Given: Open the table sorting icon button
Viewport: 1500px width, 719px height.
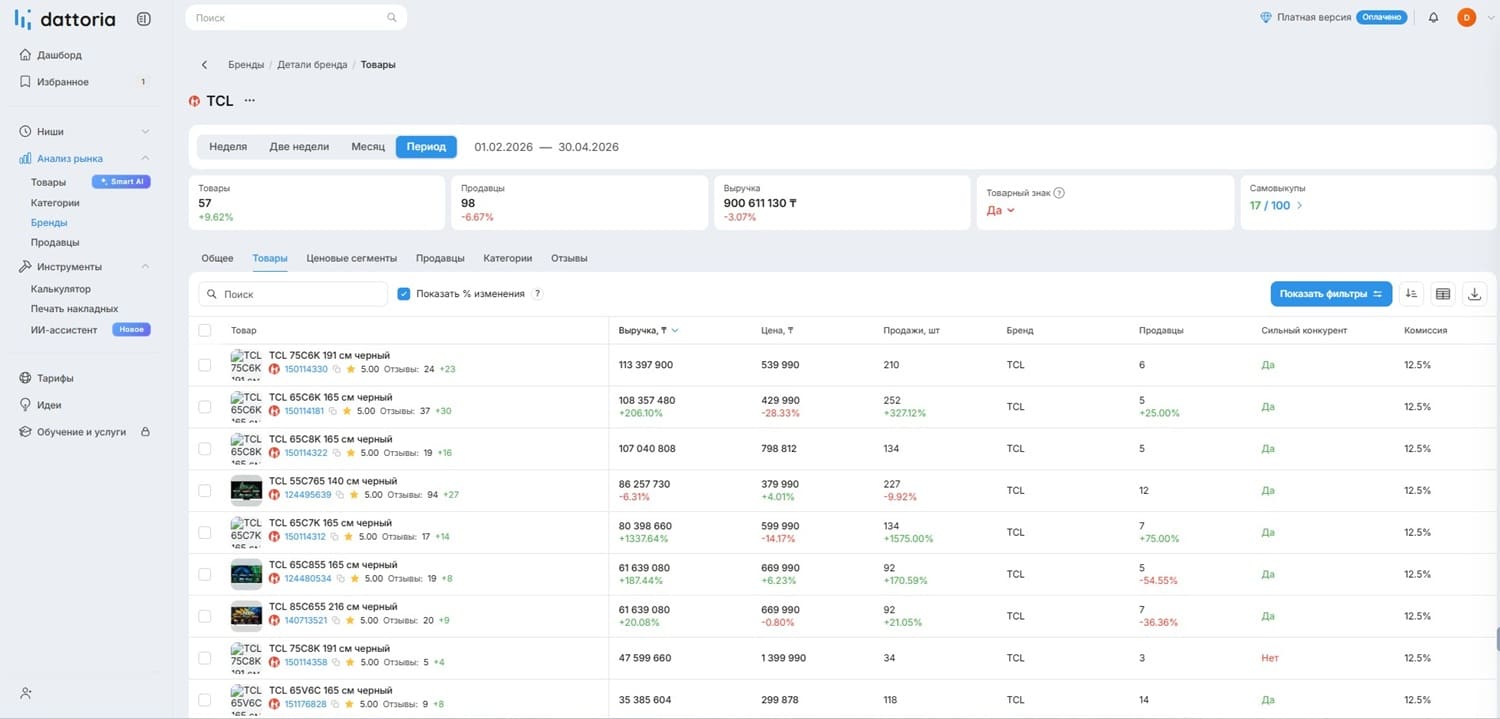Looking at the screenshot, I should click(x=1411, y=294).
